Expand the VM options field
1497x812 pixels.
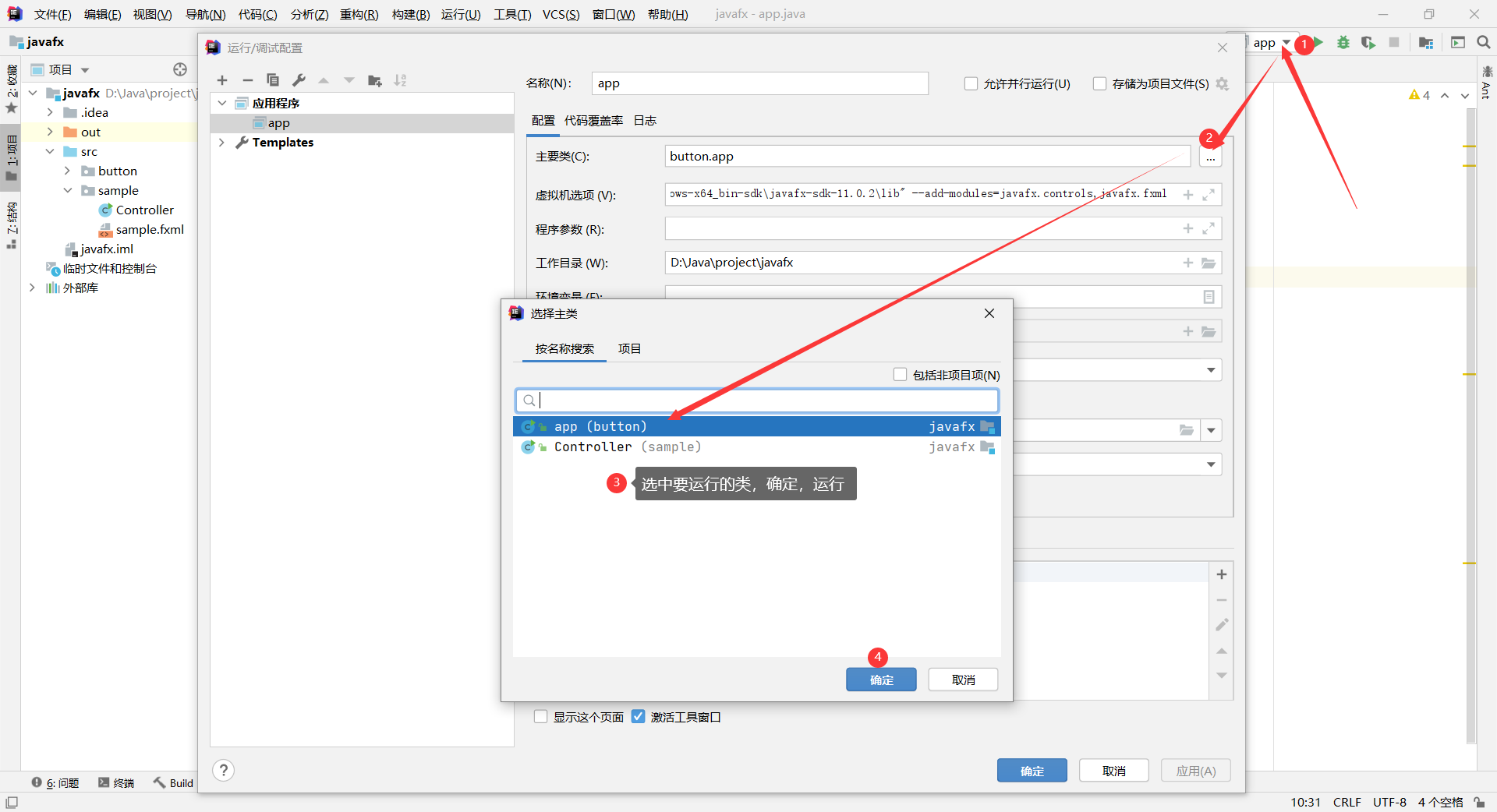(1209, 195)
